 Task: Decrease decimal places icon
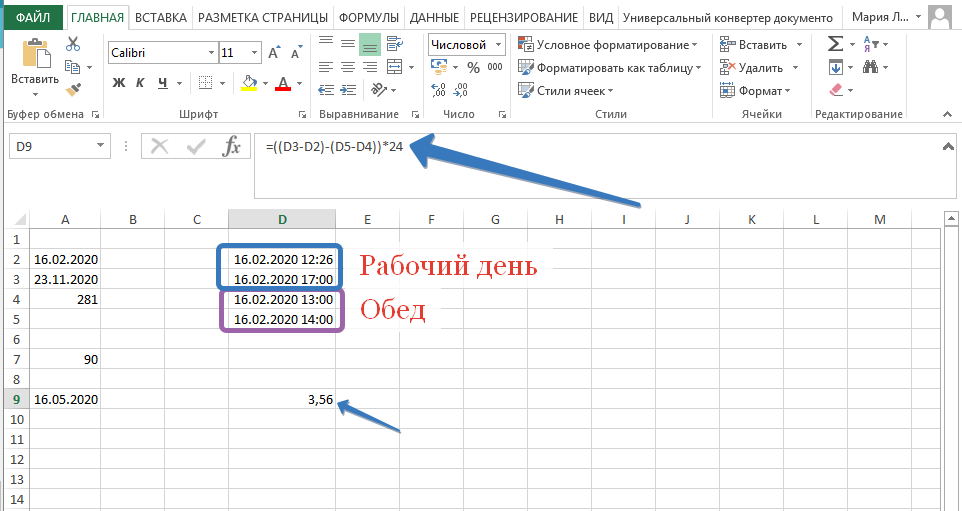460,90
